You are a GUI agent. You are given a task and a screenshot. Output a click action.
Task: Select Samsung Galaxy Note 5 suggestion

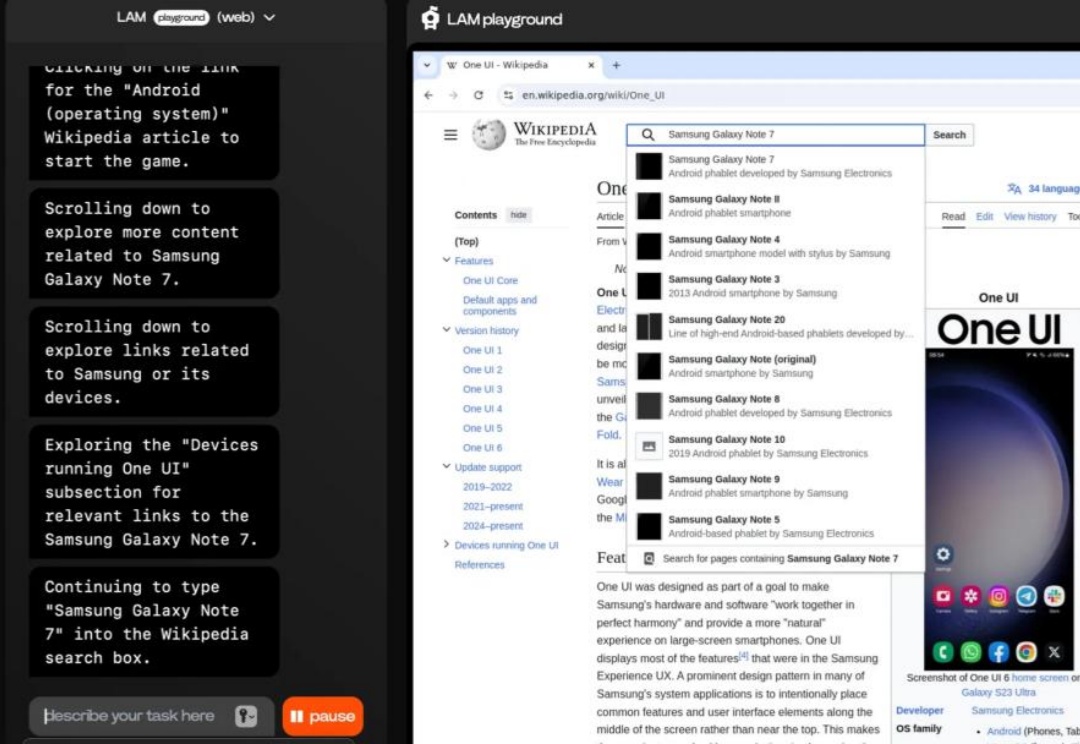click(776, 526)
